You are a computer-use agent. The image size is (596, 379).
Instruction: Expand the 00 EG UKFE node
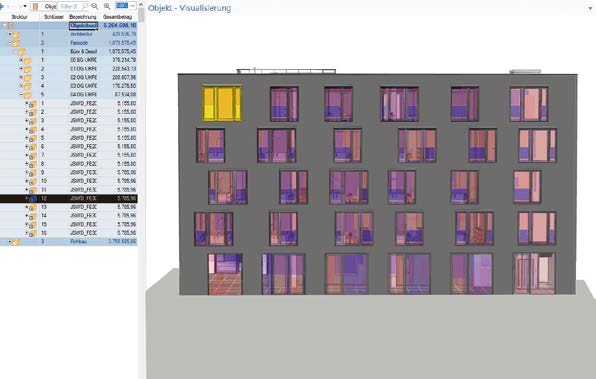pyautogui.click(x=21, y=60)
